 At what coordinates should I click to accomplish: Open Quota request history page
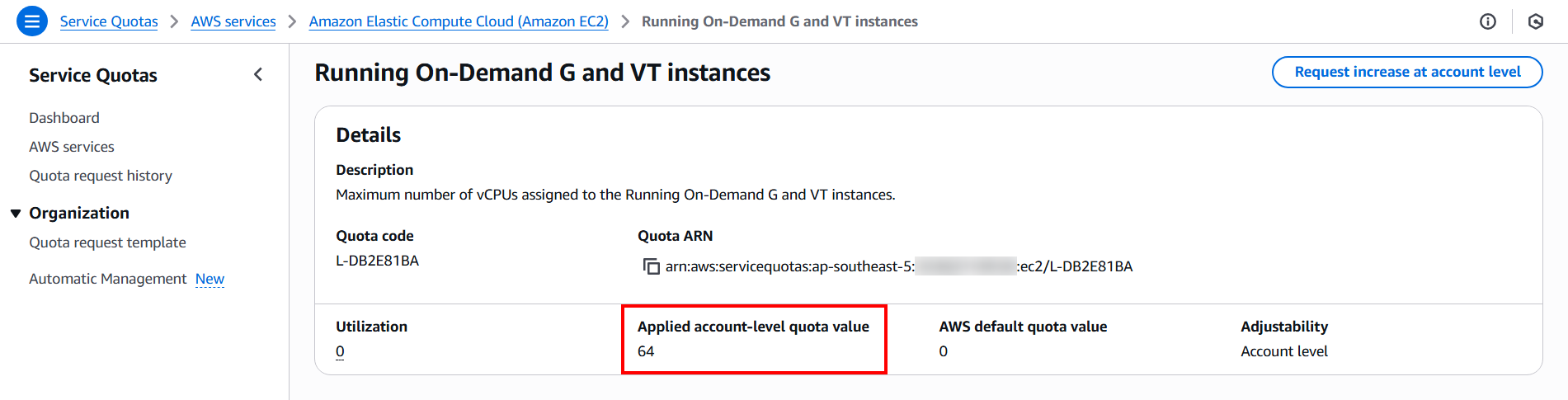pos(101,176)
